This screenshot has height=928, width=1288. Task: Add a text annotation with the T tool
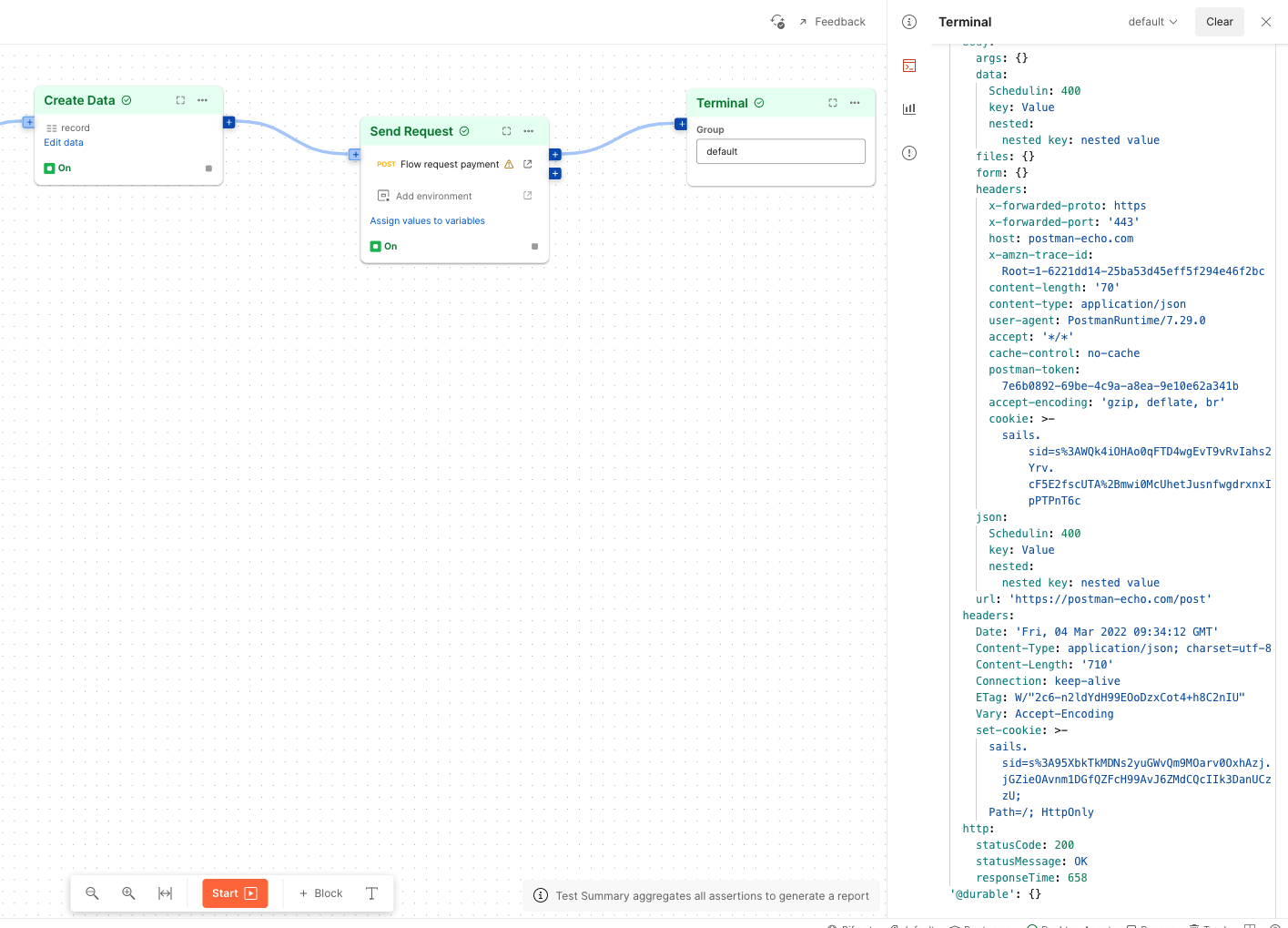[371, 893]
